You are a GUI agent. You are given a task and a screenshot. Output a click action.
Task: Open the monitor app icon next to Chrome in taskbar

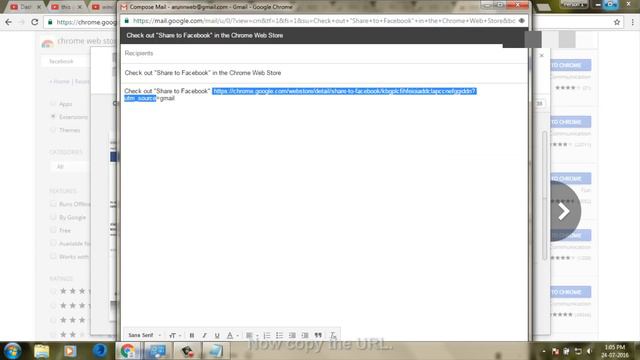pos(158,351)
